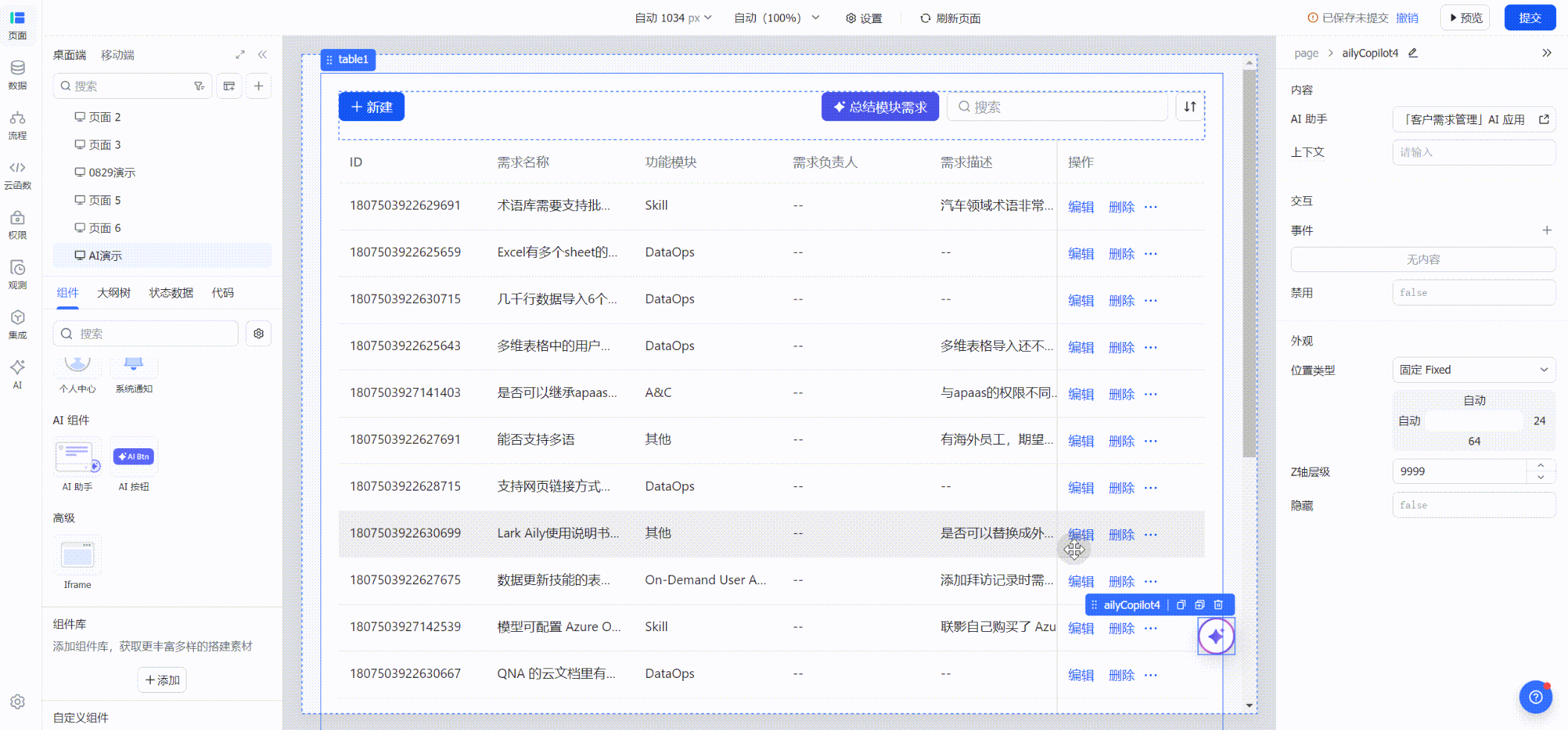1568x730 pixels.
Task: Click the 上下文 input field
Action: [x=1474, y=152]
